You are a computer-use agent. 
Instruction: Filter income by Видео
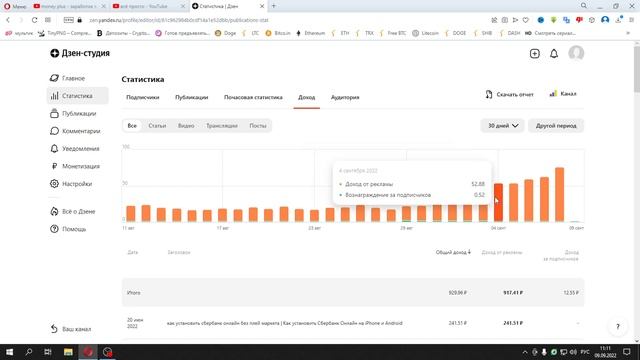tap(186, 126)
